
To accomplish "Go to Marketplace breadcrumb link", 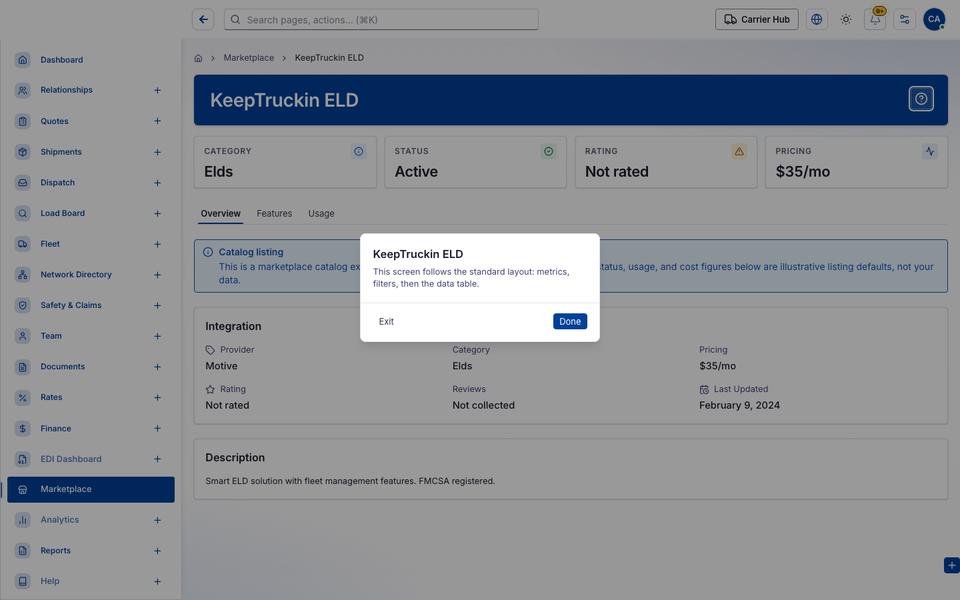I will coord(249,58).
